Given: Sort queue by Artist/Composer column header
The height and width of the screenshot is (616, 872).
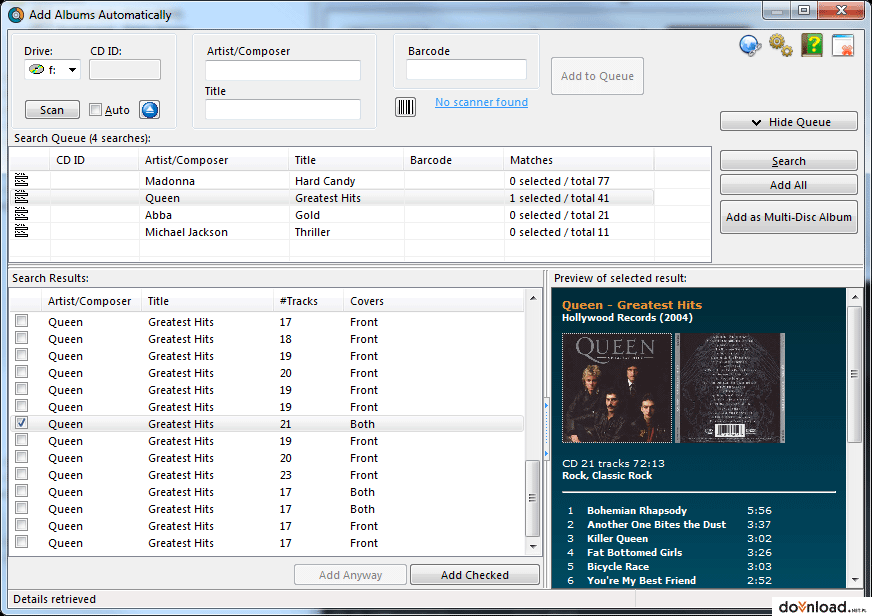Looking at the screenshot, I should [214, 160].
